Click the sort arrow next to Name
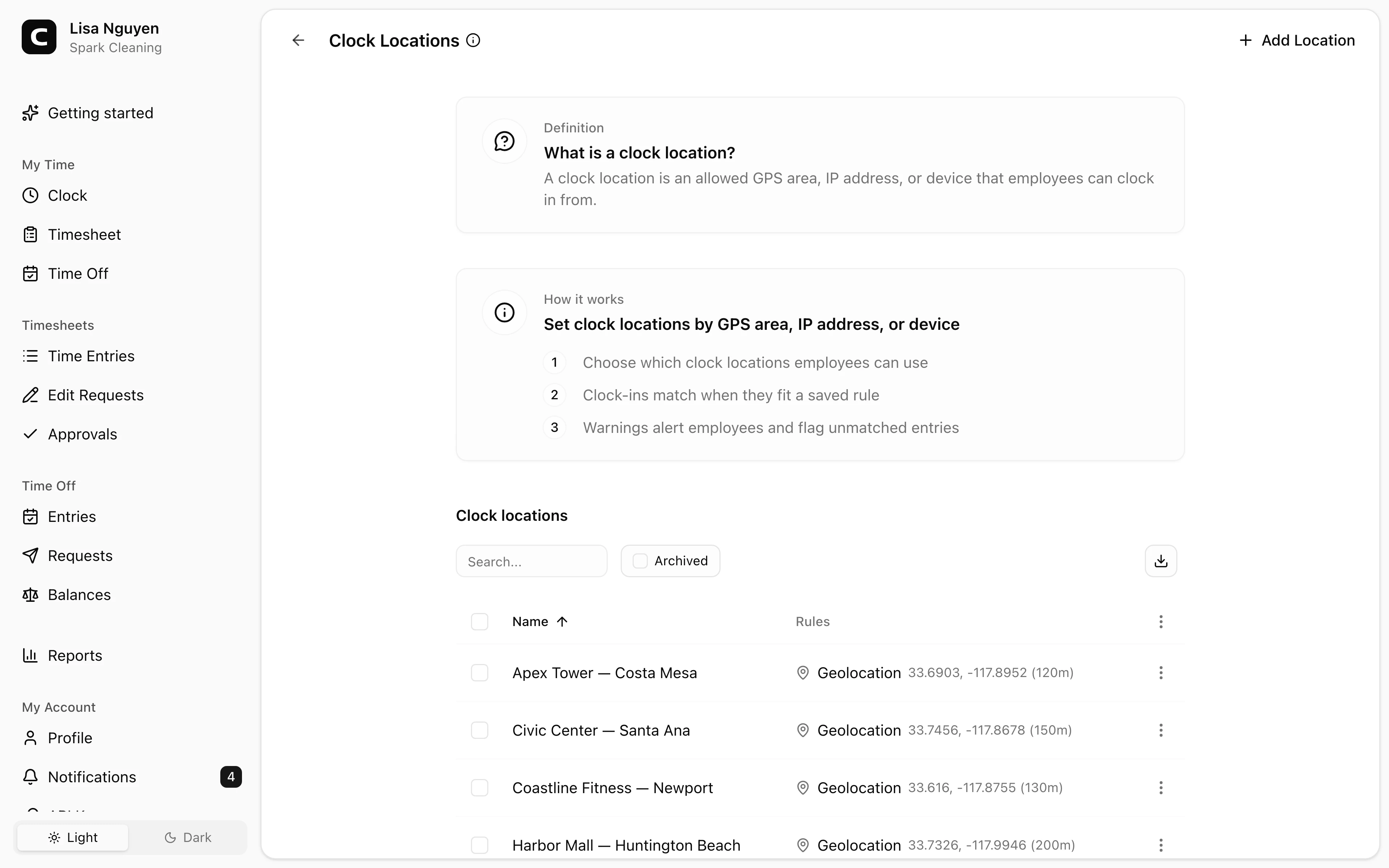Viewport: 1389px width, 868px height. (x=562, y=622)
